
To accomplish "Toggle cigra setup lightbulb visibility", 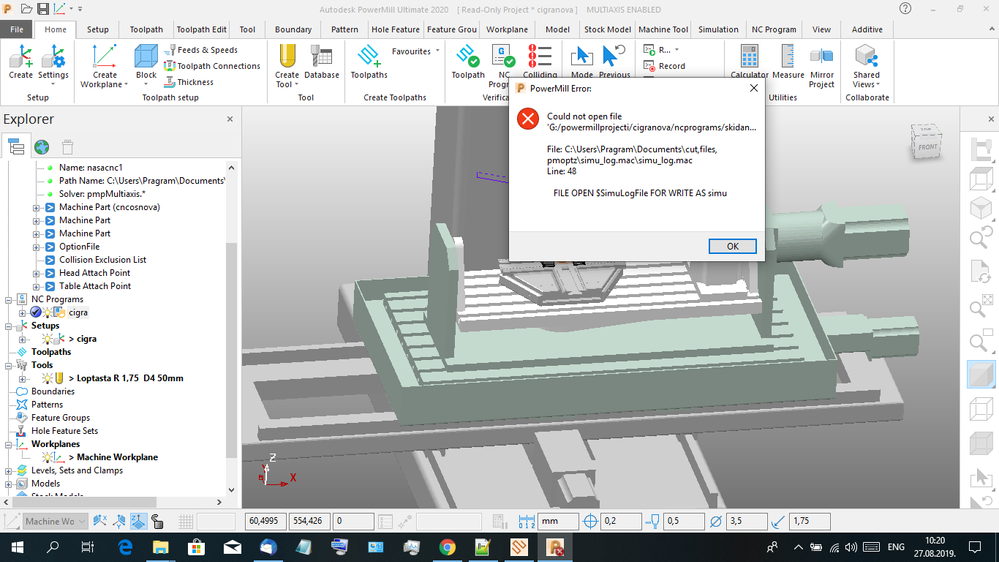I will click(x=47, y=338).
